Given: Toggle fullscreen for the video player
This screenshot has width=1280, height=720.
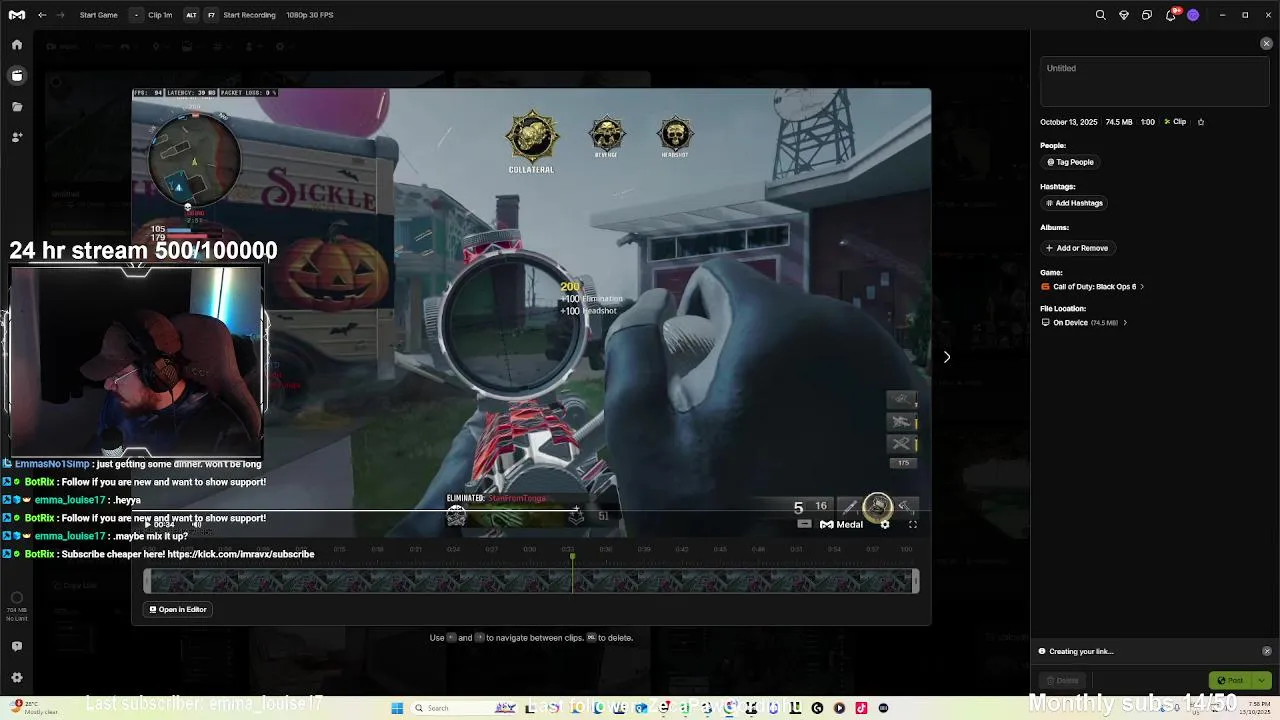Looking at the screenshot, I should tap(912, 524).
